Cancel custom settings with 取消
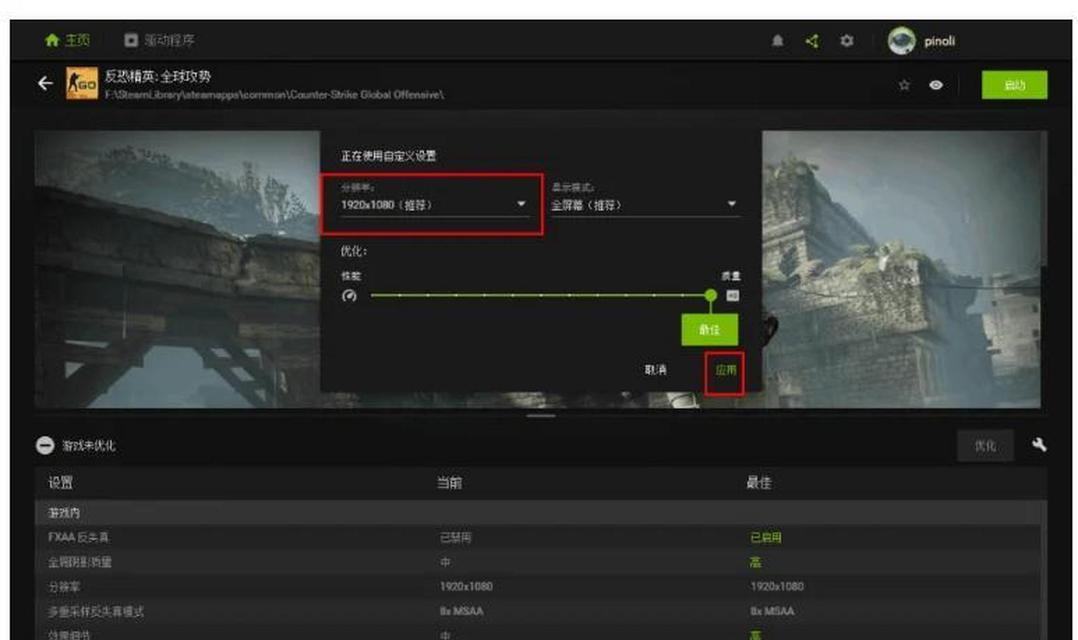The width and height of the screenshot is (1078, 640). (655, 370)
